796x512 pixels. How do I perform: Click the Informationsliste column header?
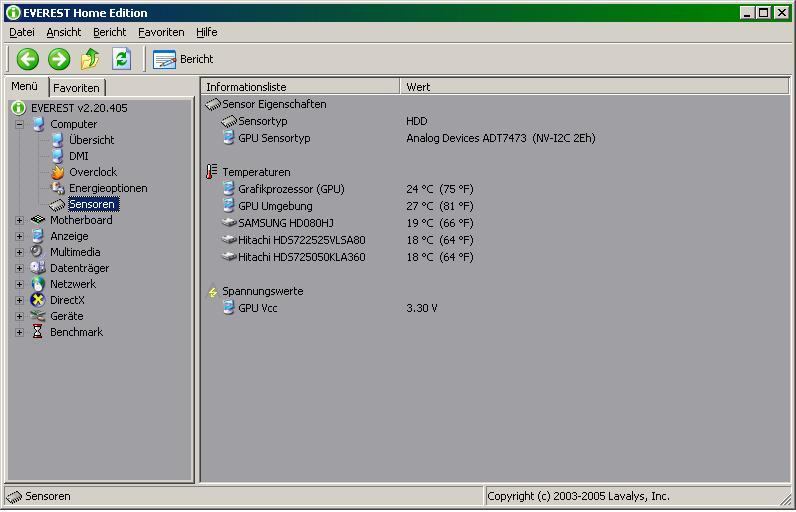click(x=301, y=87)
